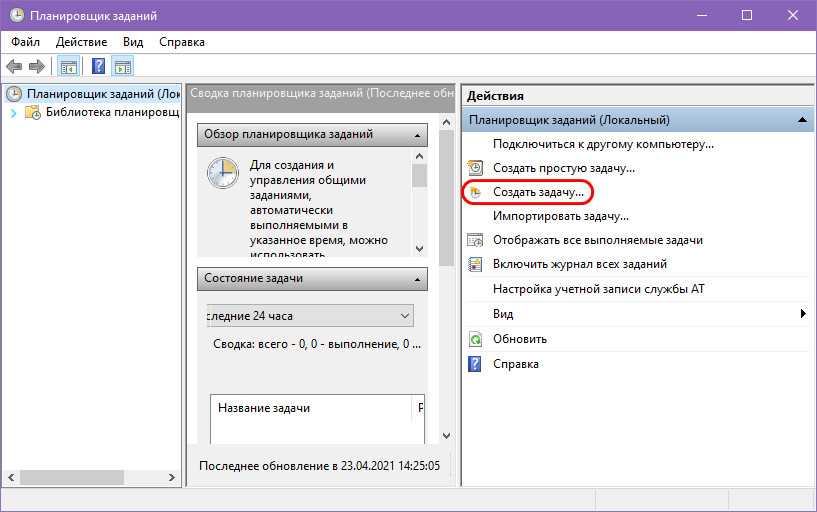Image resolution: width=817 pixels, height=512 pixels.
Task: Click Импортировать задачу... action
Action: click(560, 215)
